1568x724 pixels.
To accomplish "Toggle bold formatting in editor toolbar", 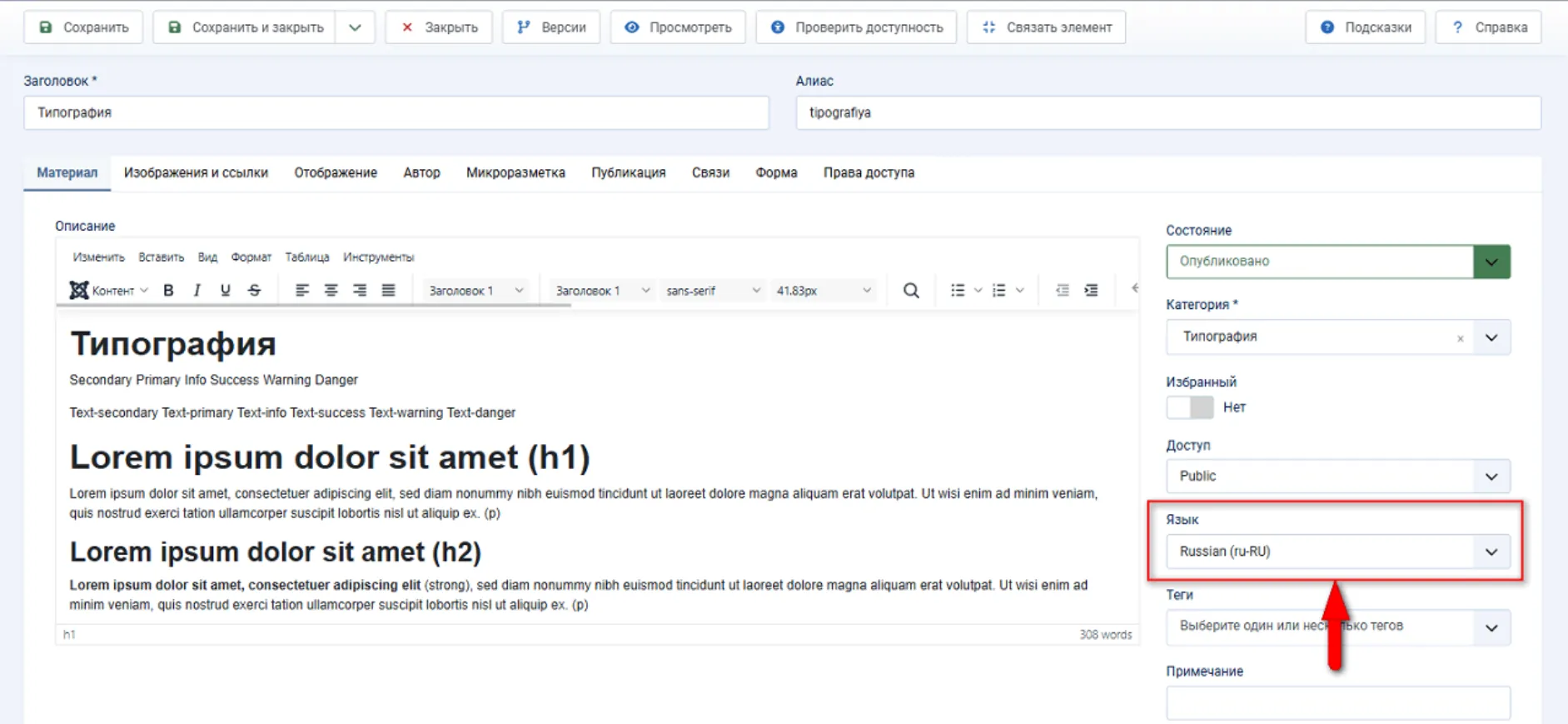I will tap(168, 290).
